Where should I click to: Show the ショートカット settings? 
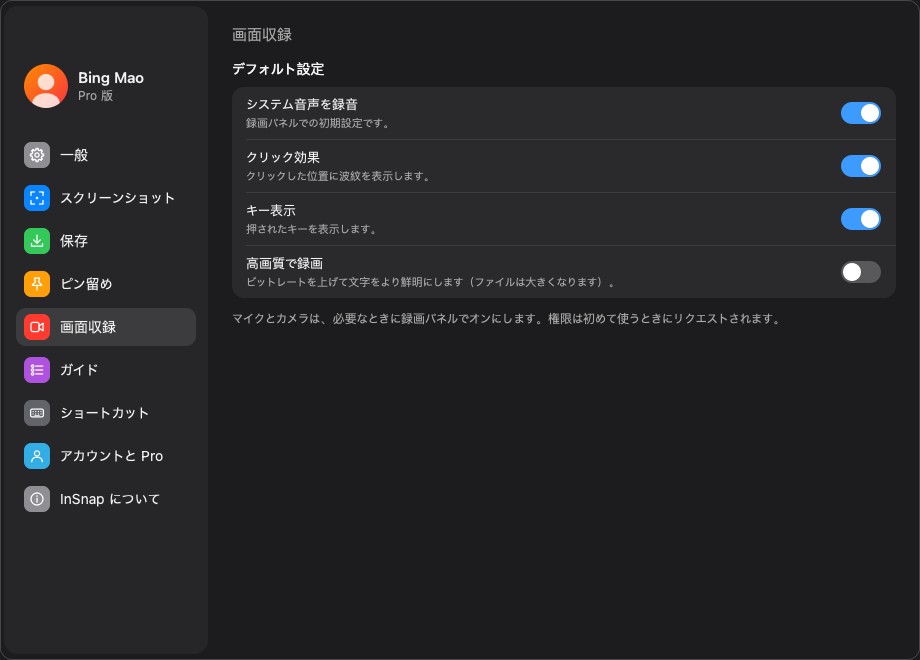tap(106, 413)
